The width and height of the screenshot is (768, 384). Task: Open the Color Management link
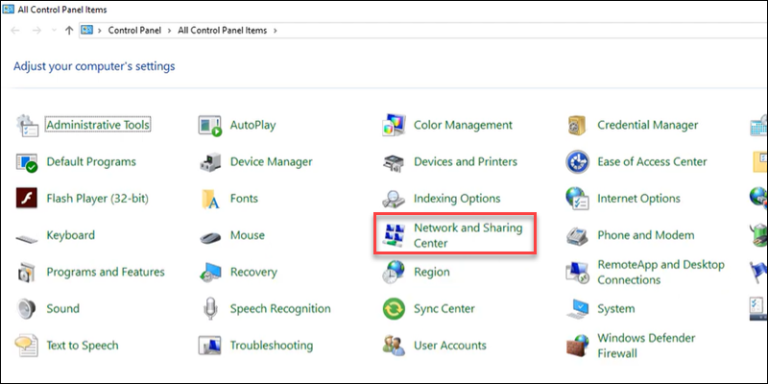(463, 125)
